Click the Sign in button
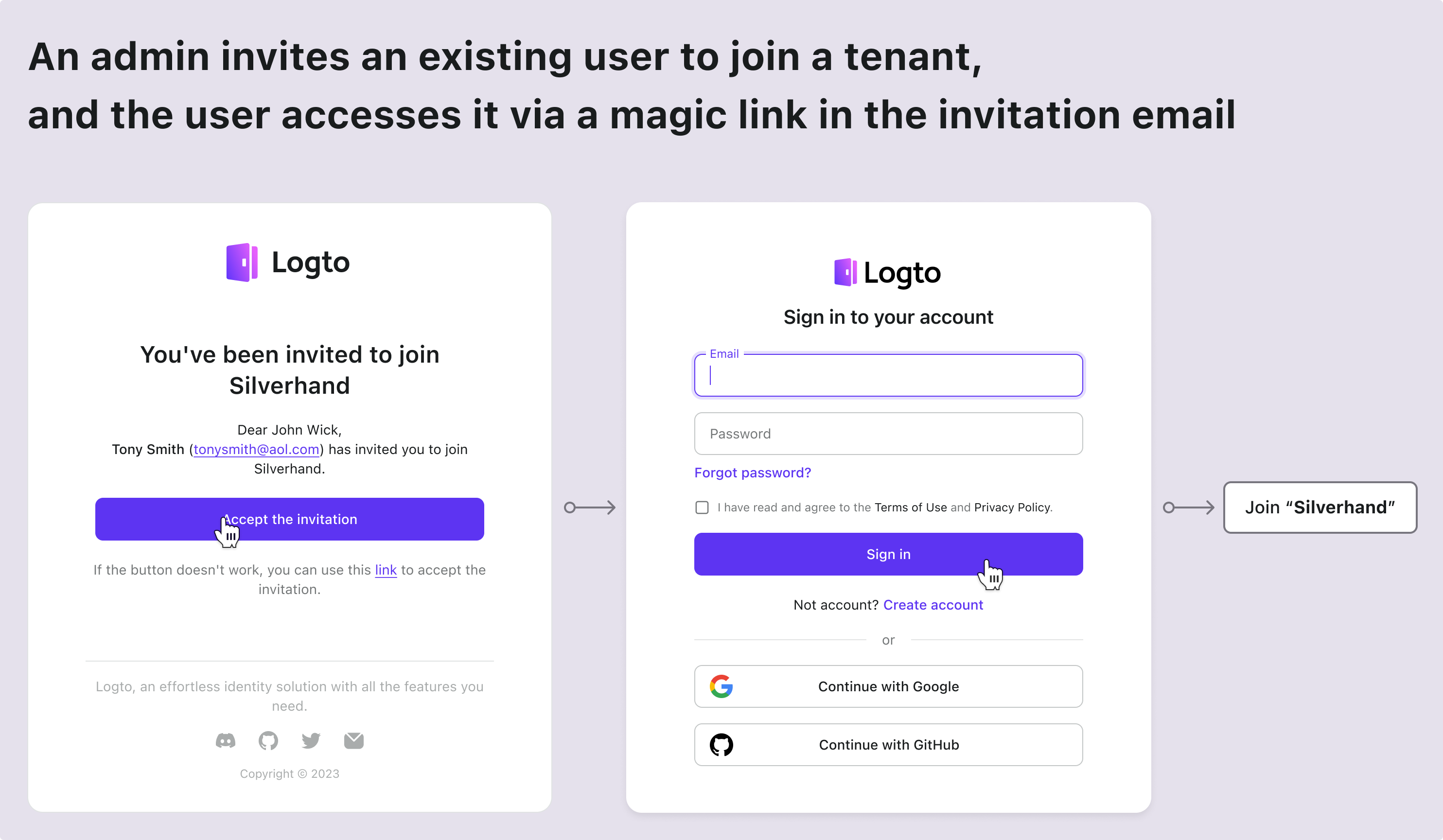1443x840 pixels. (x=888, y=554)
